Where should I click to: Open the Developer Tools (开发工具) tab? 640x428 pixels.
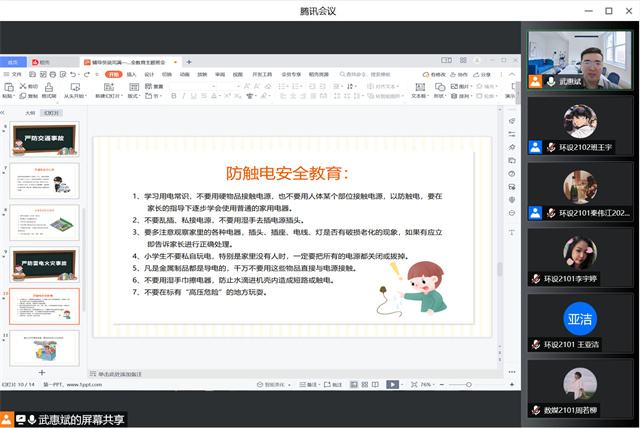[x=262, y=74]
